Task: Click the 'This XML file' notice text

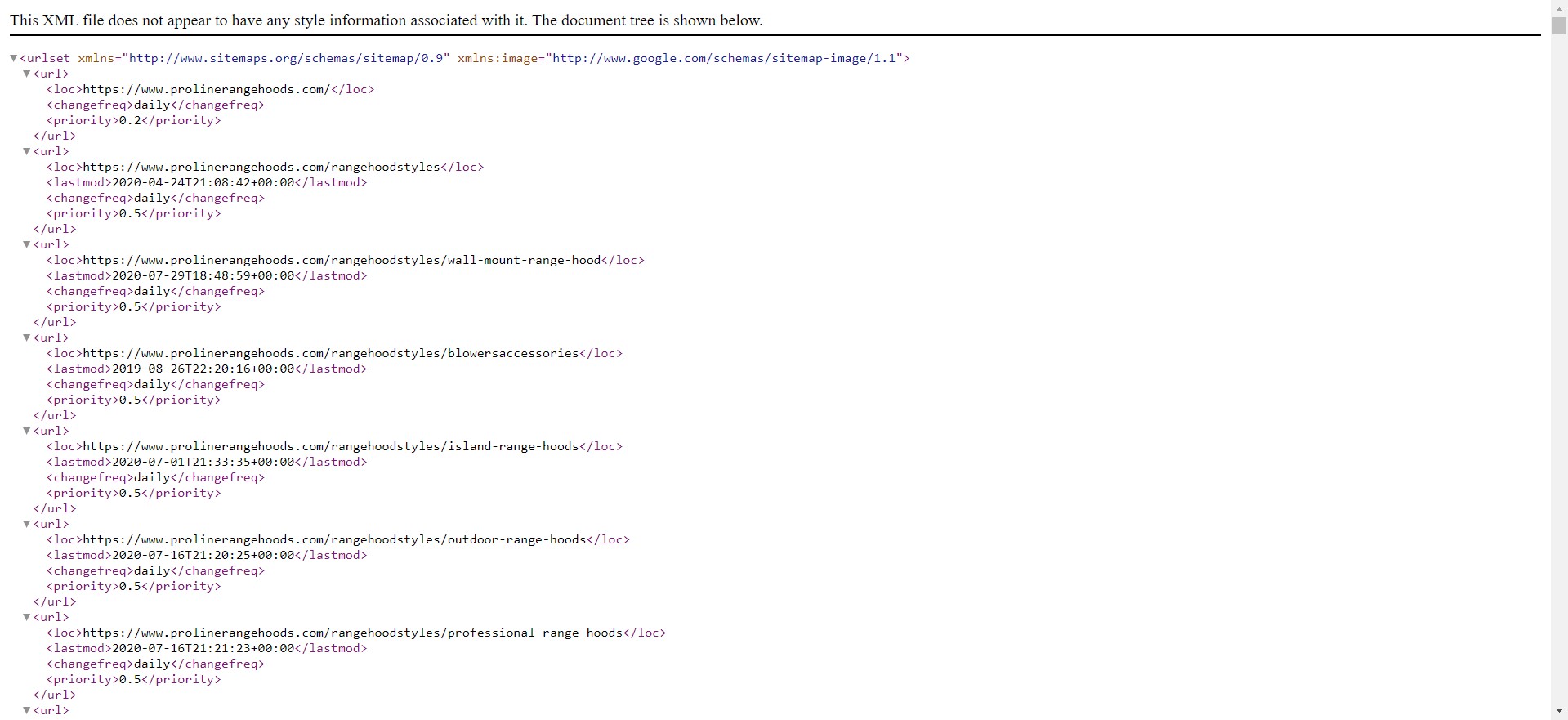Action: tap(386, 20)
